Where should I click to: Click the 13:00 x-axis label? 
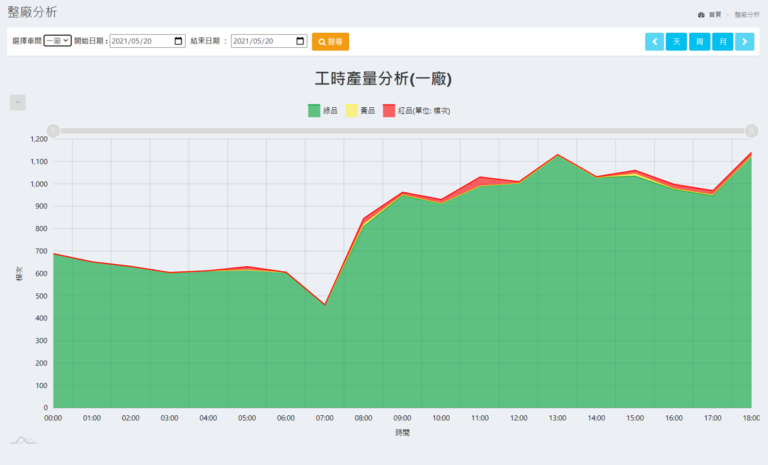(557, 418)
